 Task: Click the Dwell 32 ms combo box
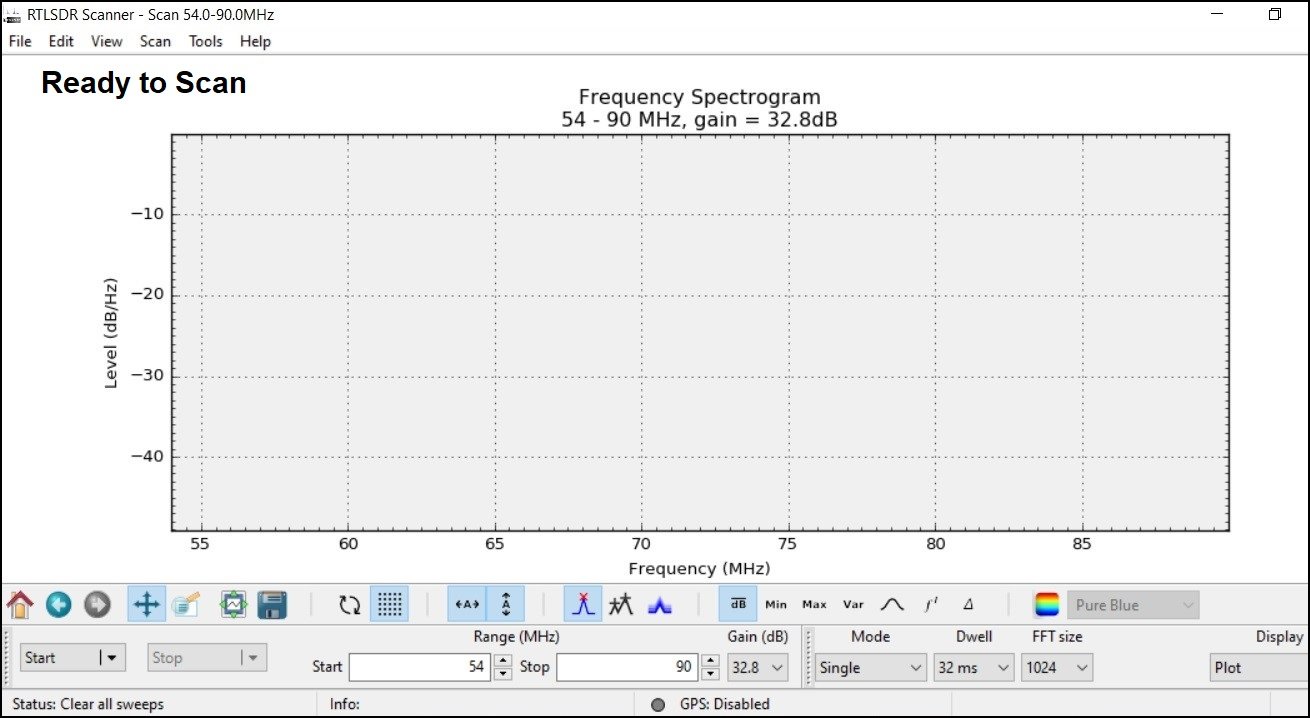[972, 667]
